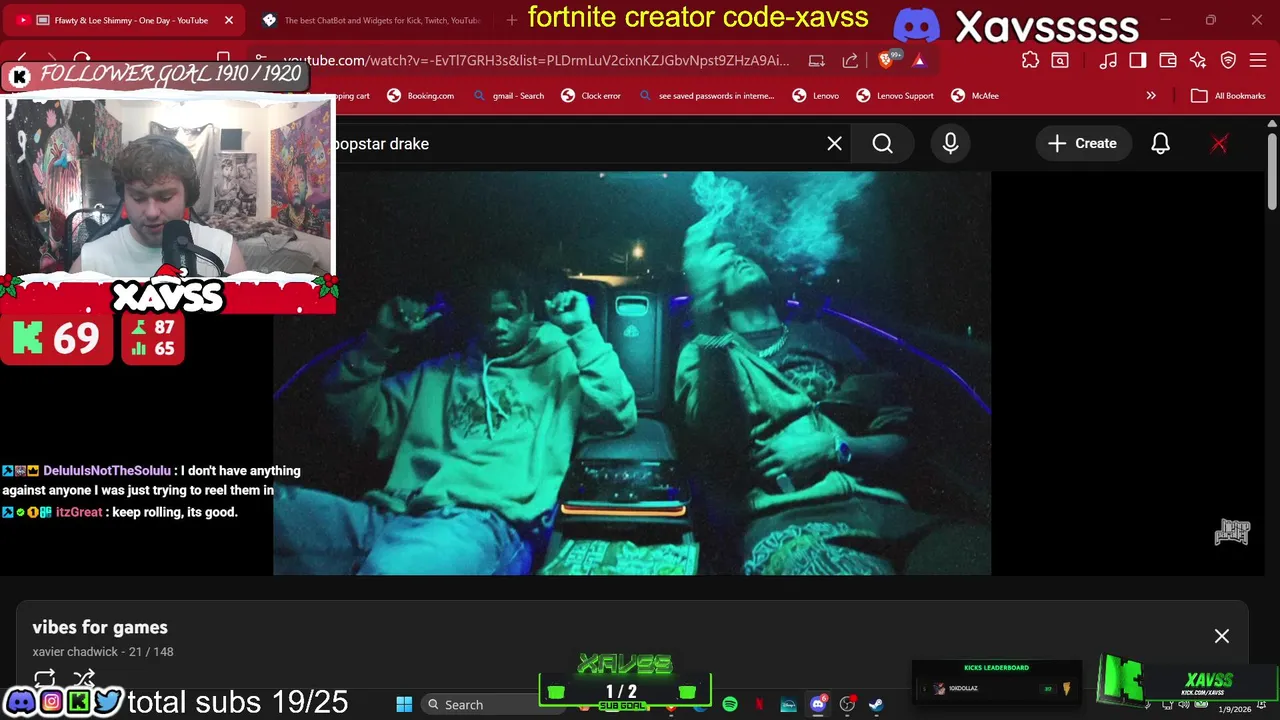Open the All Bookmarks folder
The image size is (1280, 720).
[x=1229, y=96]
